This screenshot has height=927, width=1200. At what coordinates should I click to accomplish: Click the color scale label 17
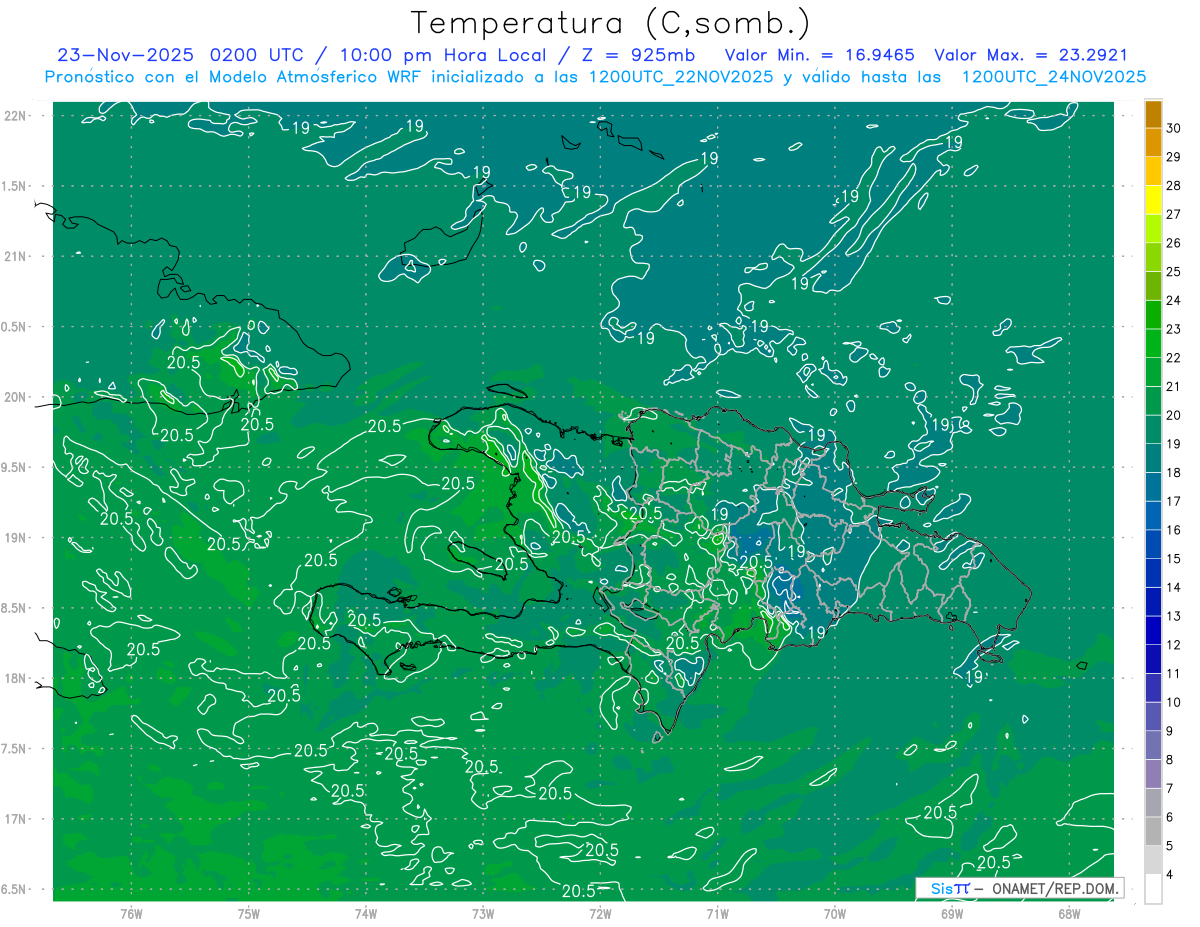[1174, 501]
